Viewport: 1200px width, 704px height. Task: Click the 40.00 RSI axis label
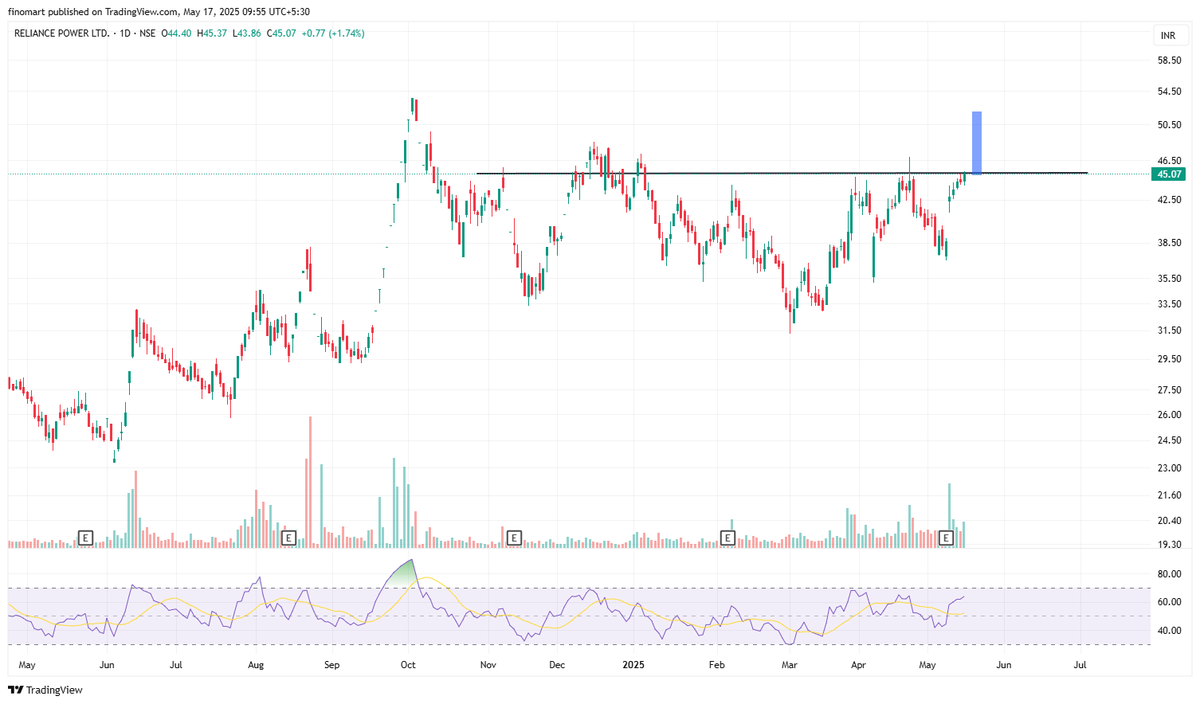[1168, 631]
